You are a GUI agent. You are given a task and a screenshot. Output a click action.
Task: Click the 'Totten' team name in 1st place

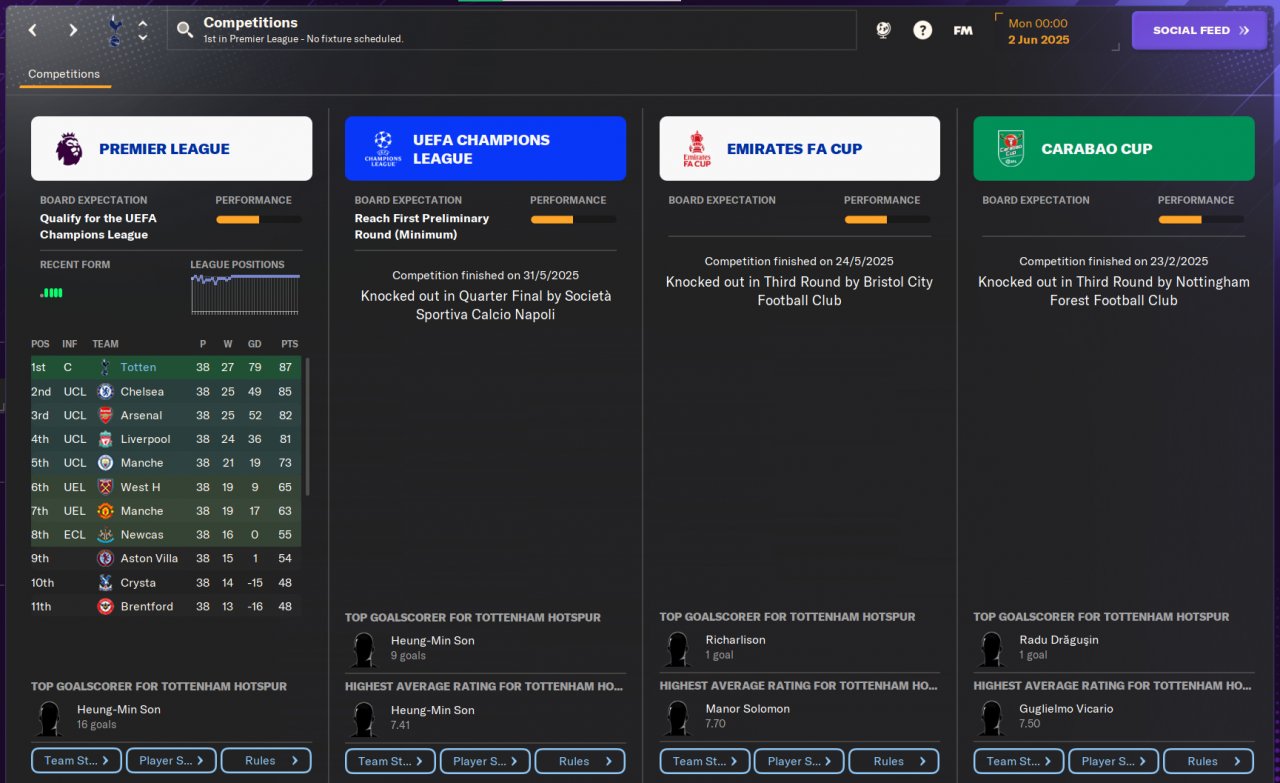138,367
